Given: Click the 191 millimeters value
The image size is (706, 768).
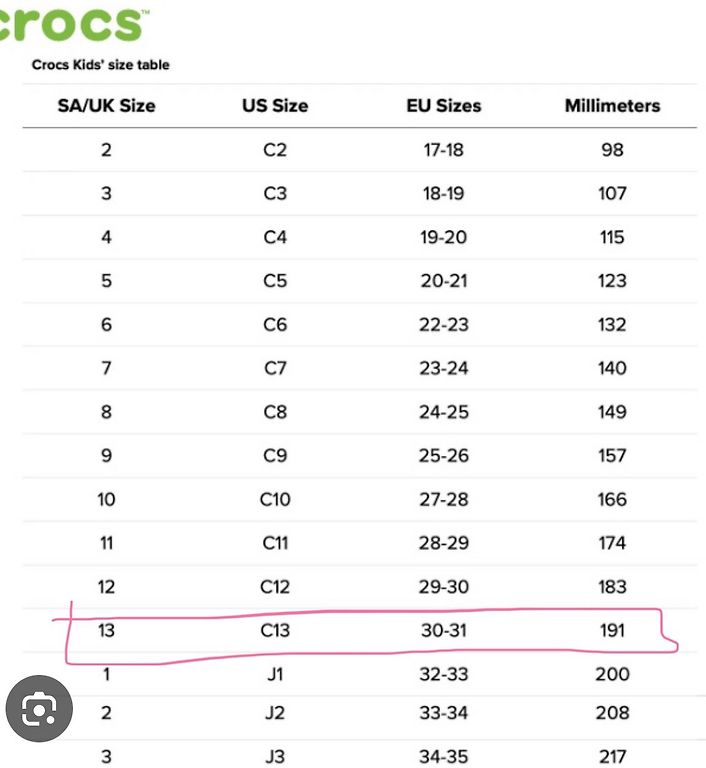Looking at the screenshot, I should pos(612,630).
